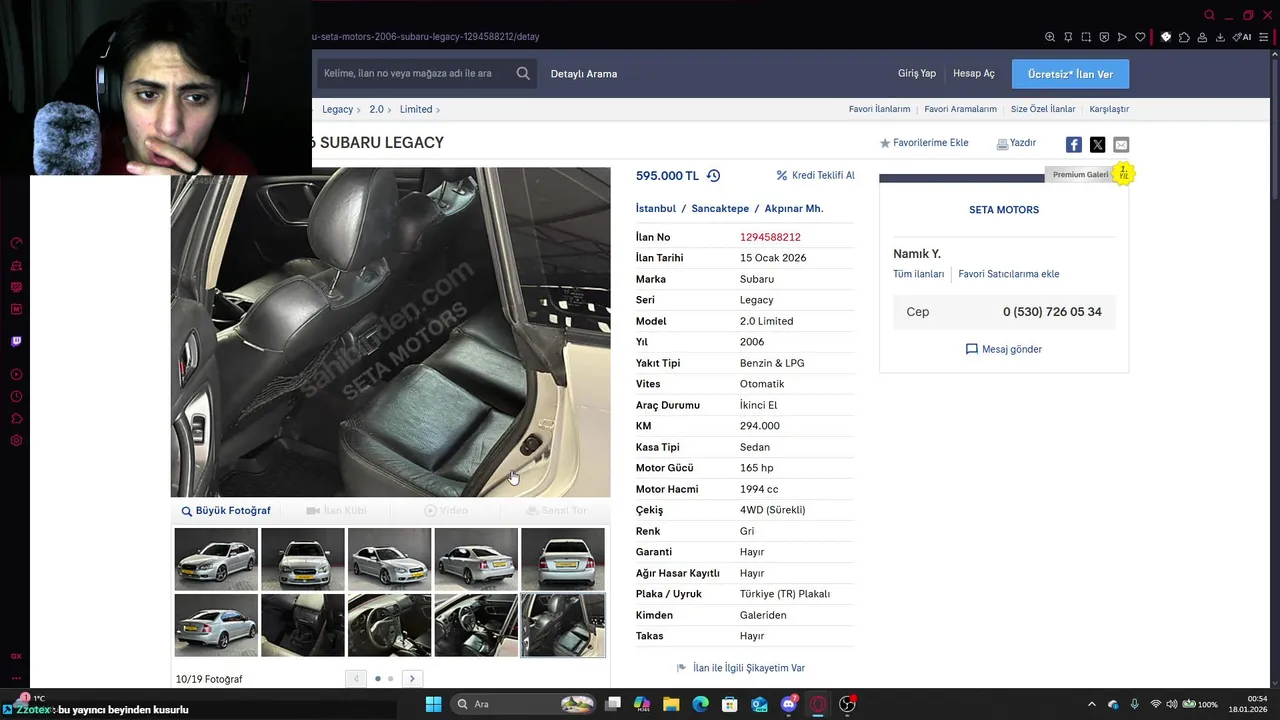Go to previous thumbnail page arrow

[356, 679]
